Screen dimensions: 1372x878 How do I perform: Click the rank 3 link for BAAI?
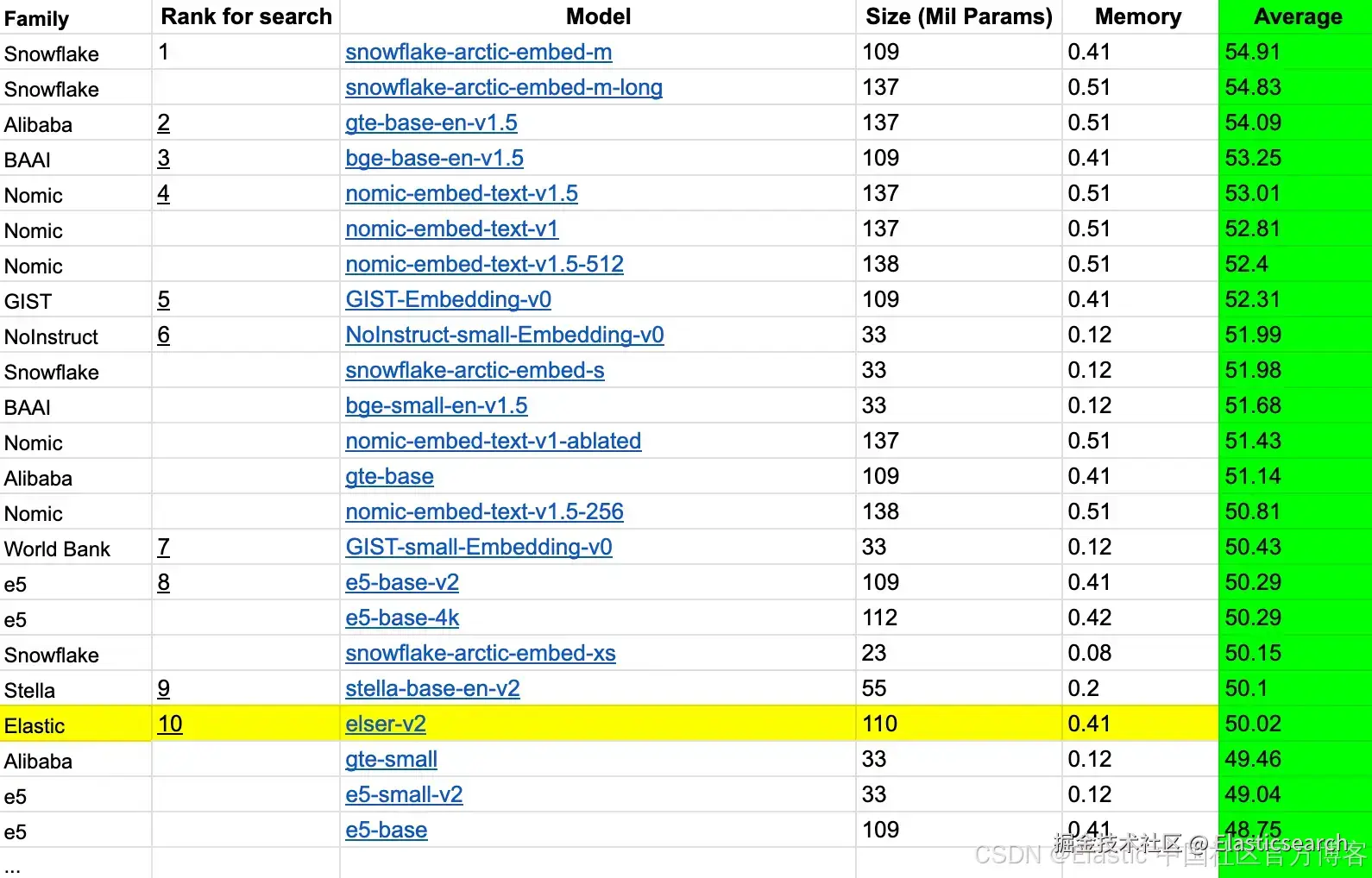click(x=164, y=159)
